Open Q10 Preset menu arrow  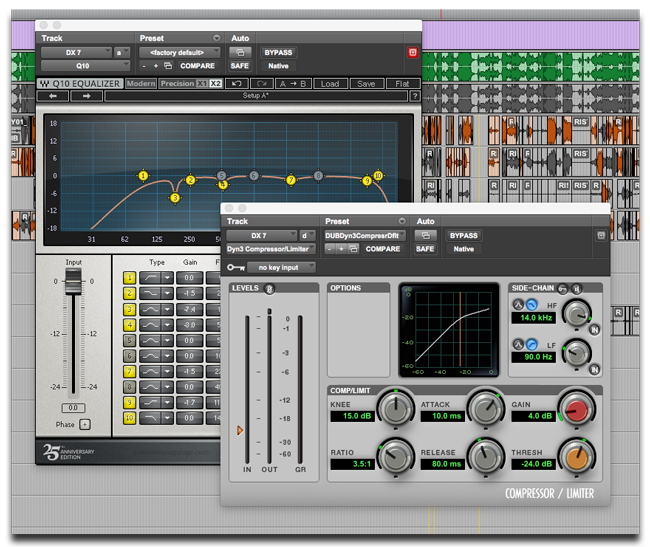tap(216, 38)
